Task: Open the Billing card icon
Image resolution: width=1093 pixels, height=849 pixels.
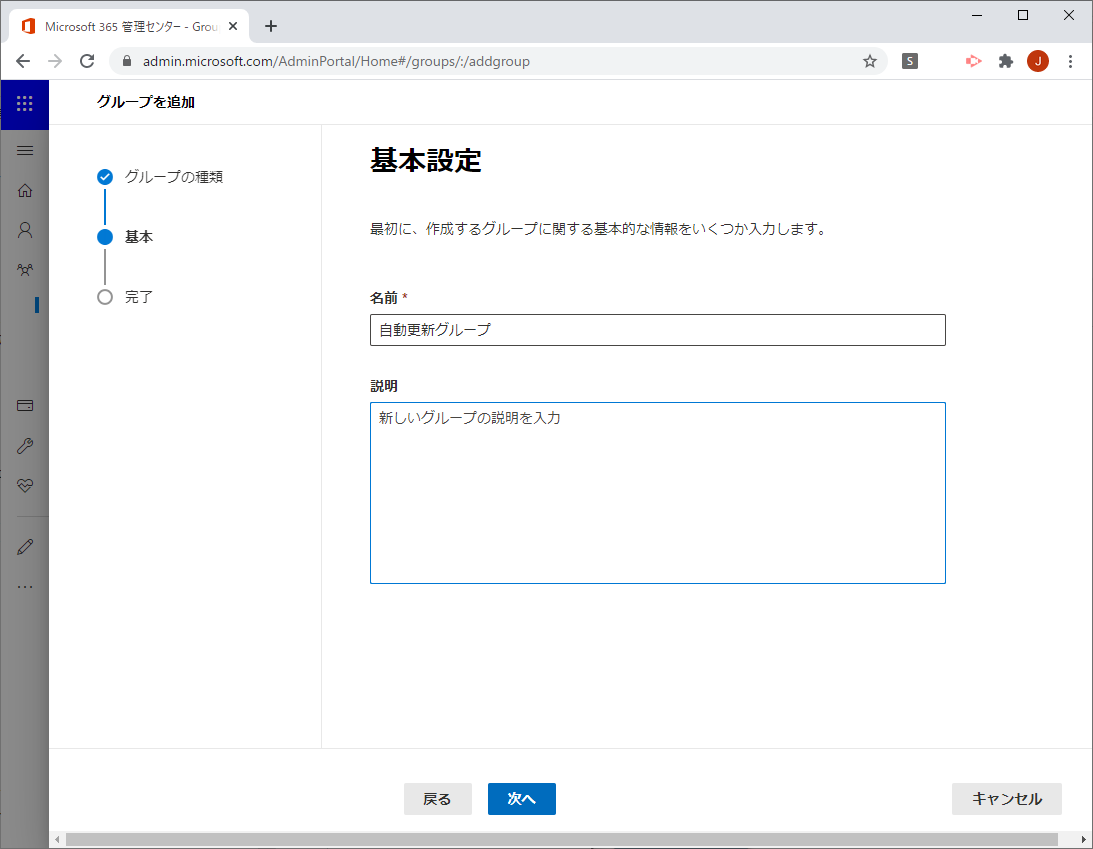Action: (x=25, y=406)
